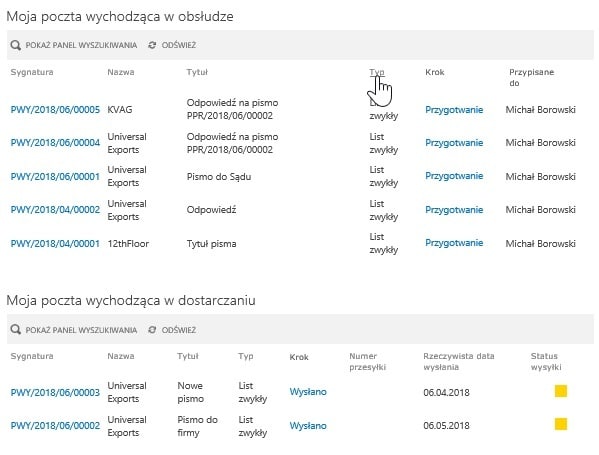Sort the lower table by Rzeczywista data wysłania
This screenshot has height=455, width=599.
tap(459, 361)
